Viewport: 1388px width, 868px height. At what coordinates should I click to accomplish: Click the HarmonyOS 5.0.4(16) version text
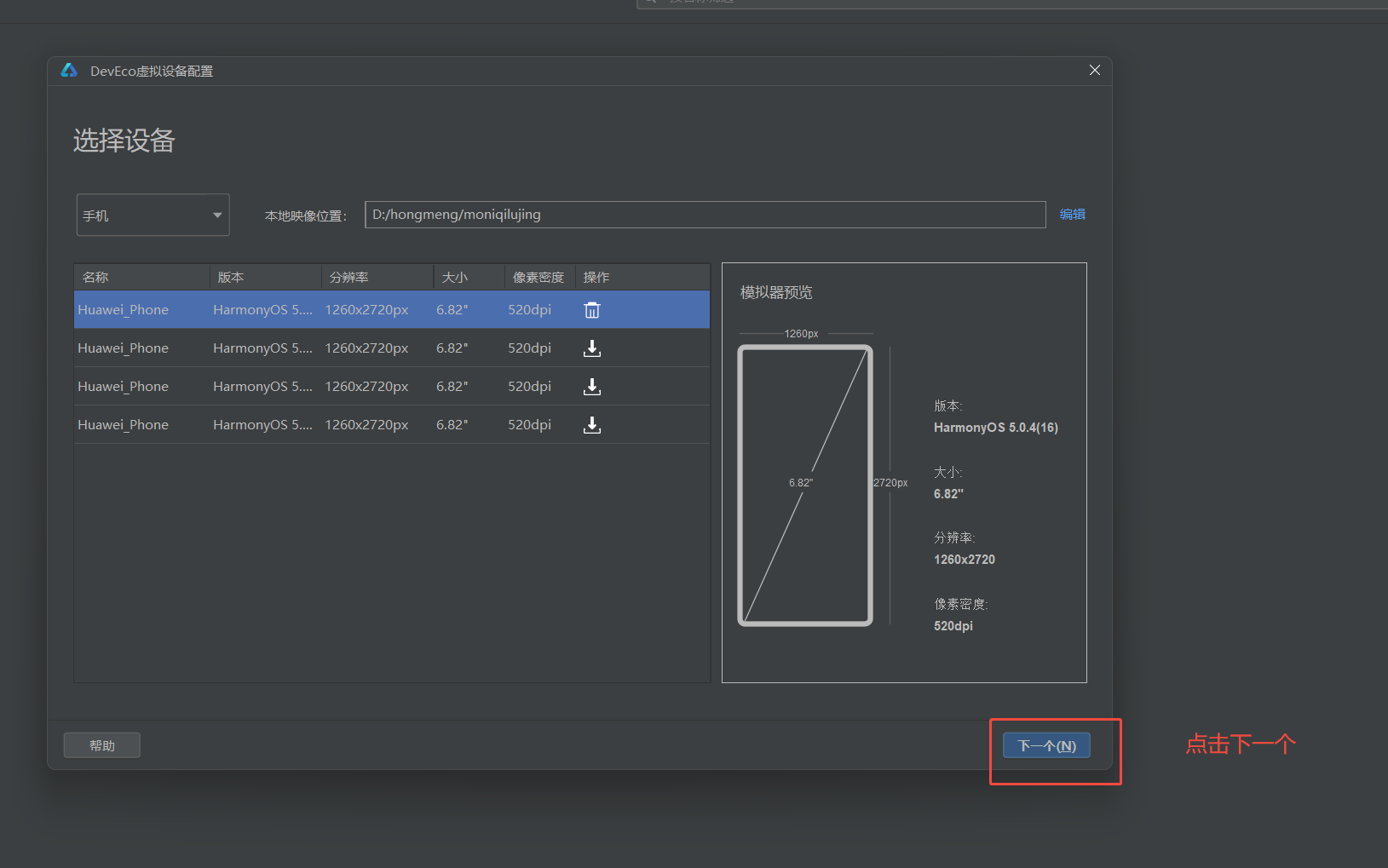pyautogui.click(x=996, y=428)
